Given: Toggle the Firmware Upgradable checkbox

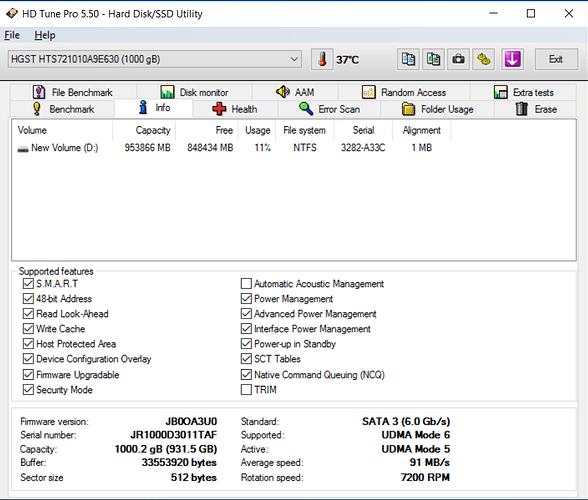Looking at the screenshot, I should pos(28,374).
